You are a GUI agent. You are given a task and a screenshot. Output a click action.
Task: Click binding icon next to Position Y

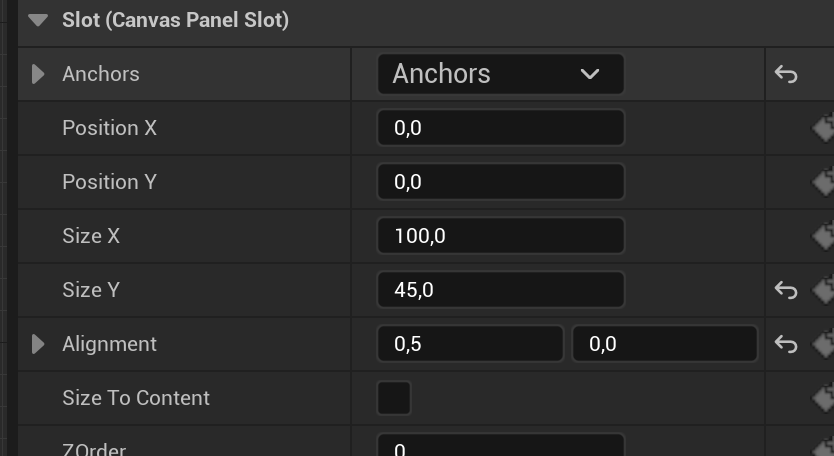pyautogui.click(x=823, y=182)
